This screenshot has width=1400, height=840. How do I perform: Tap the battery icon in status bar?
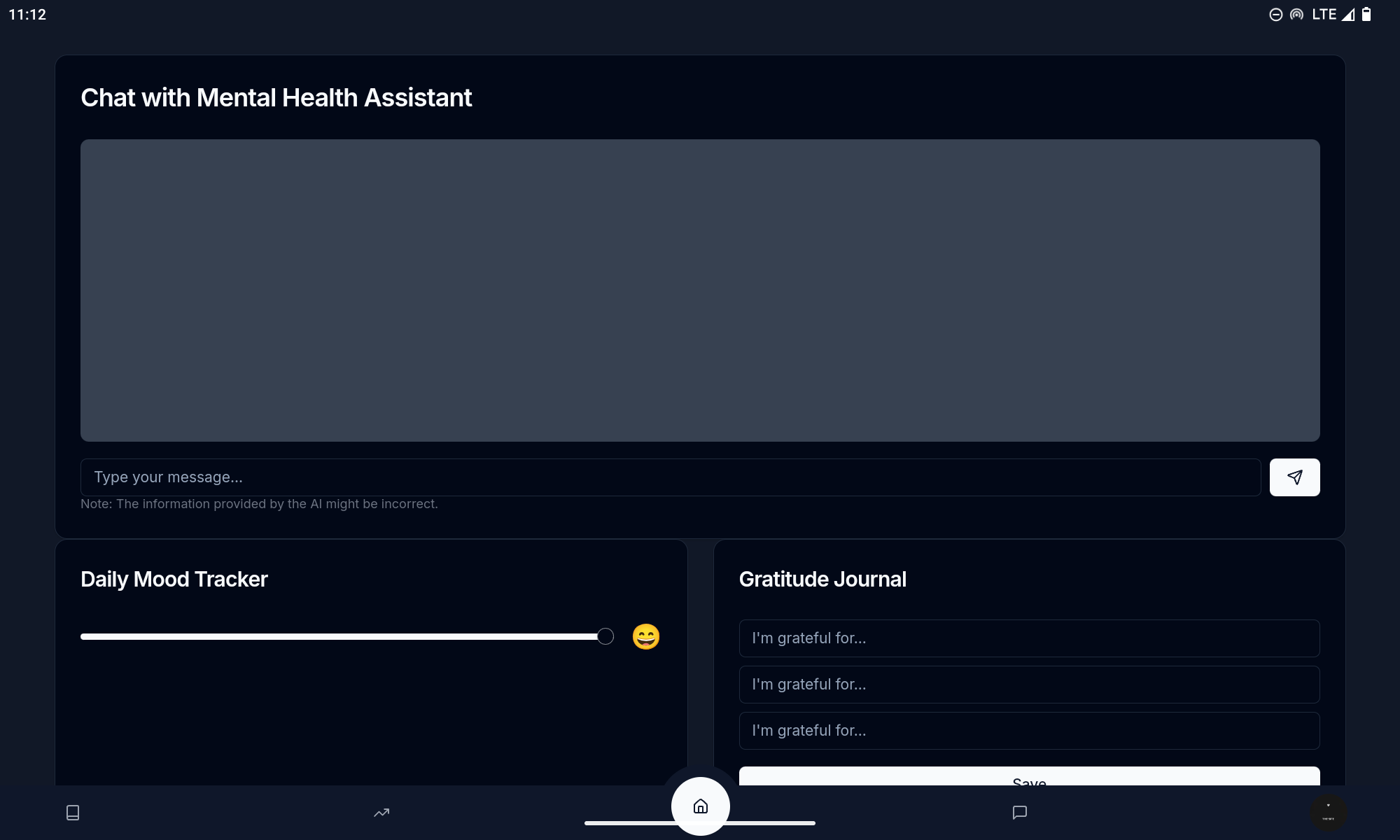click(x=1366, y=15)
